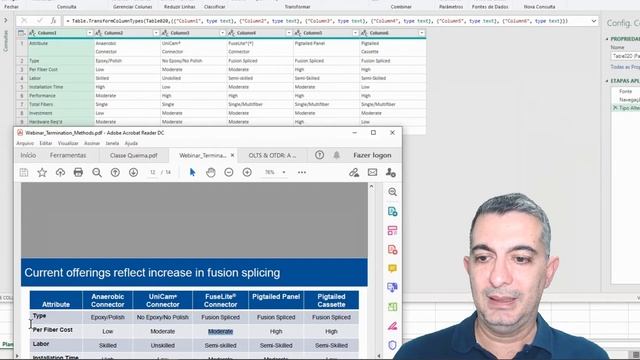The image size is (640, 360).
Task: Click highlighted Moderate cell under FuseLite in PDF
Action: (220, 331)
